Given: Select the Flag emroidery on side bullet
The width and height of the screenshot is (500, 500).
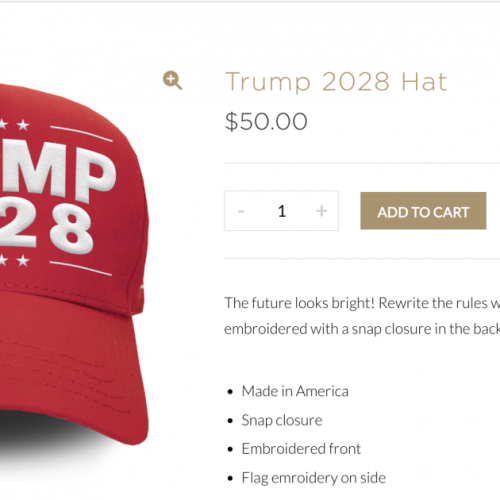Looking at the screenshot, I should pyautogui.click(x=314, y=478).
